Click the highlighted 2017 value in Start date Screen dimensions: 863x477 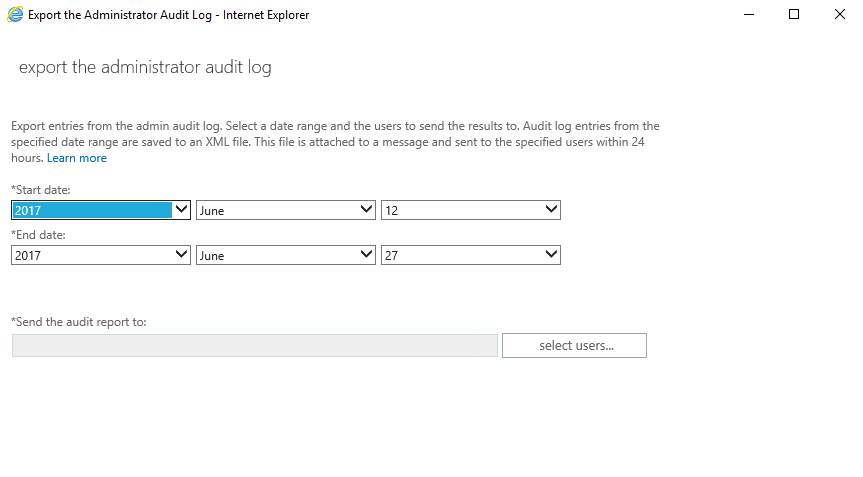[x=92, y=210]
